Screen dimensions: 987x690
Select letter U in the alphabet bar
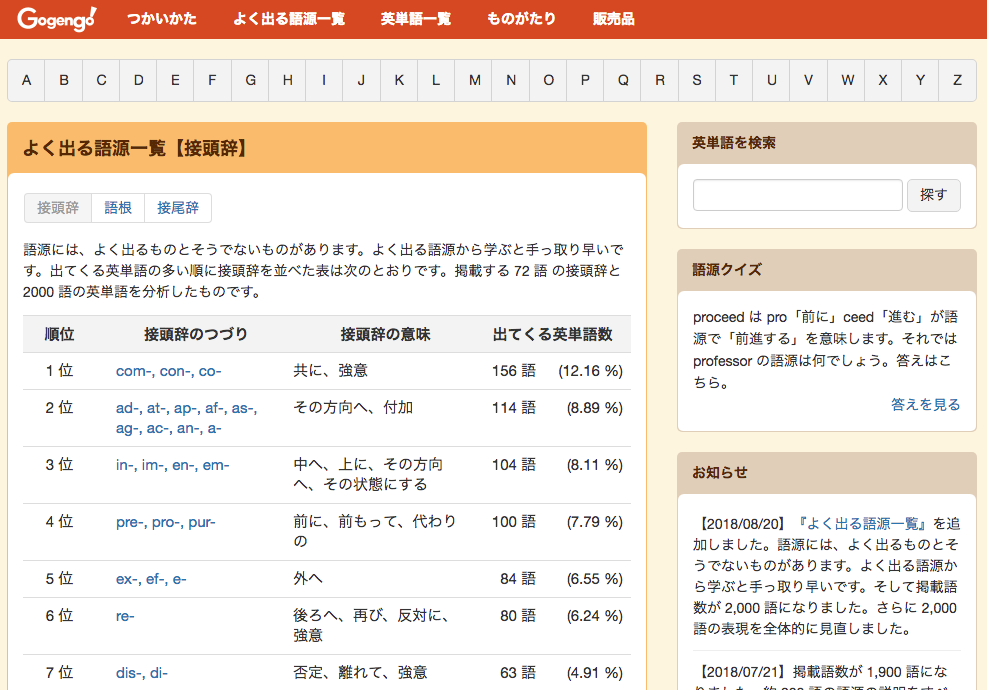(x=772, y=81)
